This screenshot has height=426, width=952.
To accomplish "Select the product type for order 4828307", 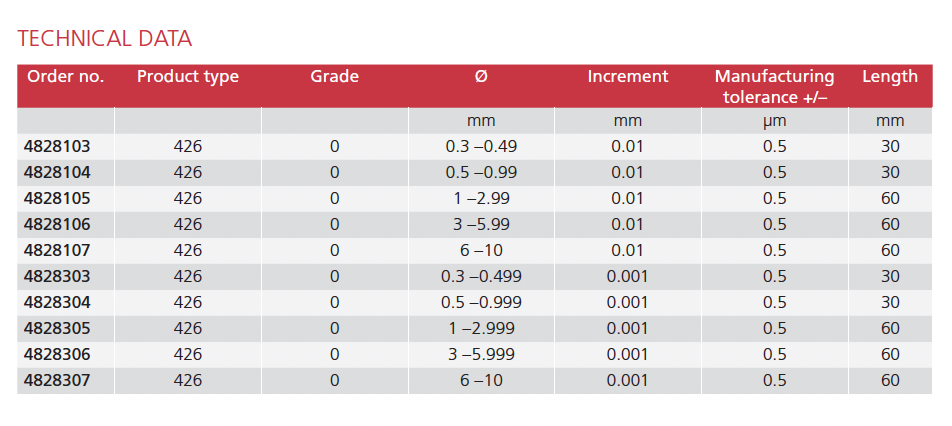I will (188, 380).
